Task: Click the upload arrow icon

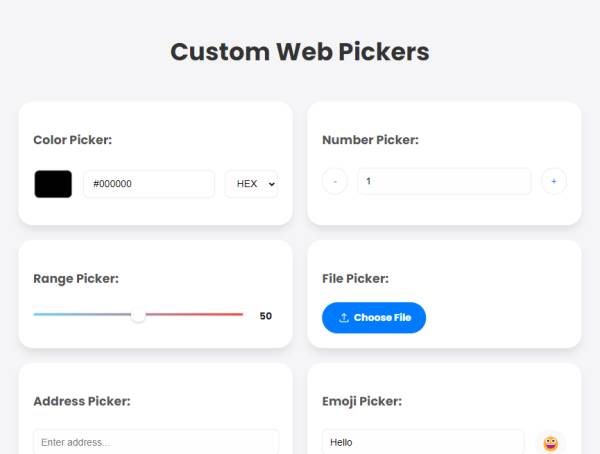Action: tap(344, 318)
